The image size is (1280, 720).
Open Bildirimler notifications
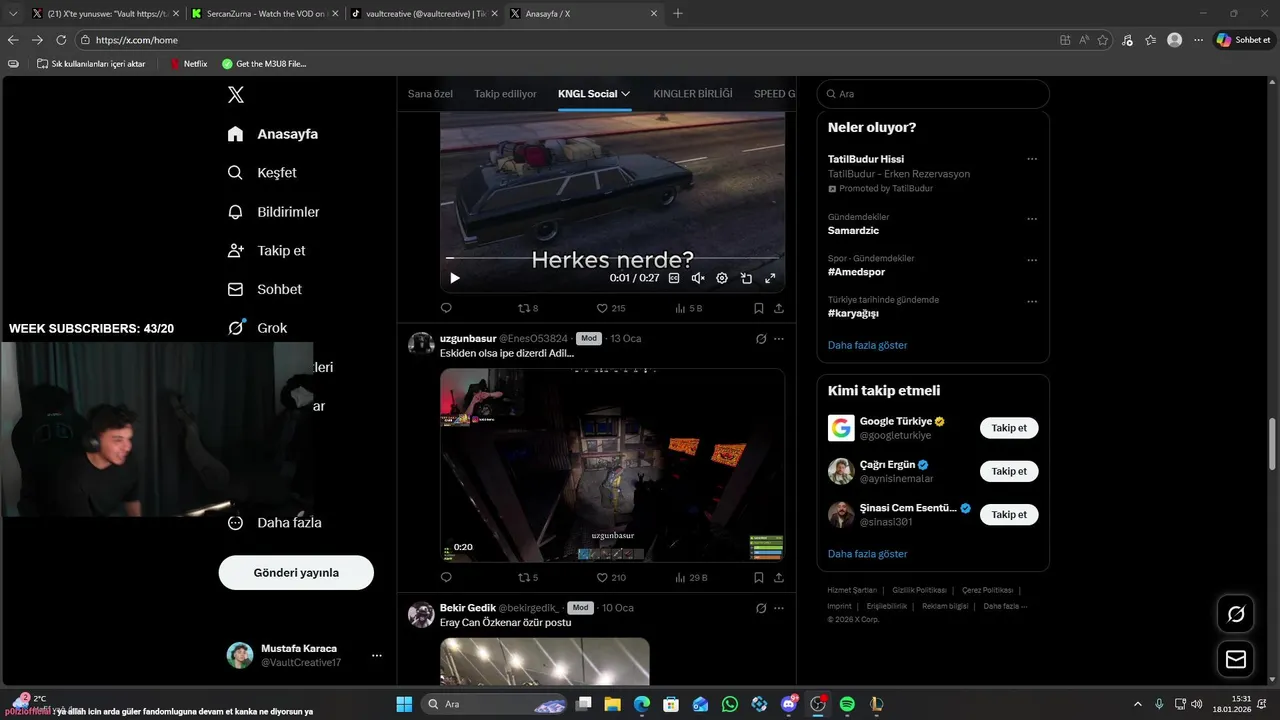273,212
